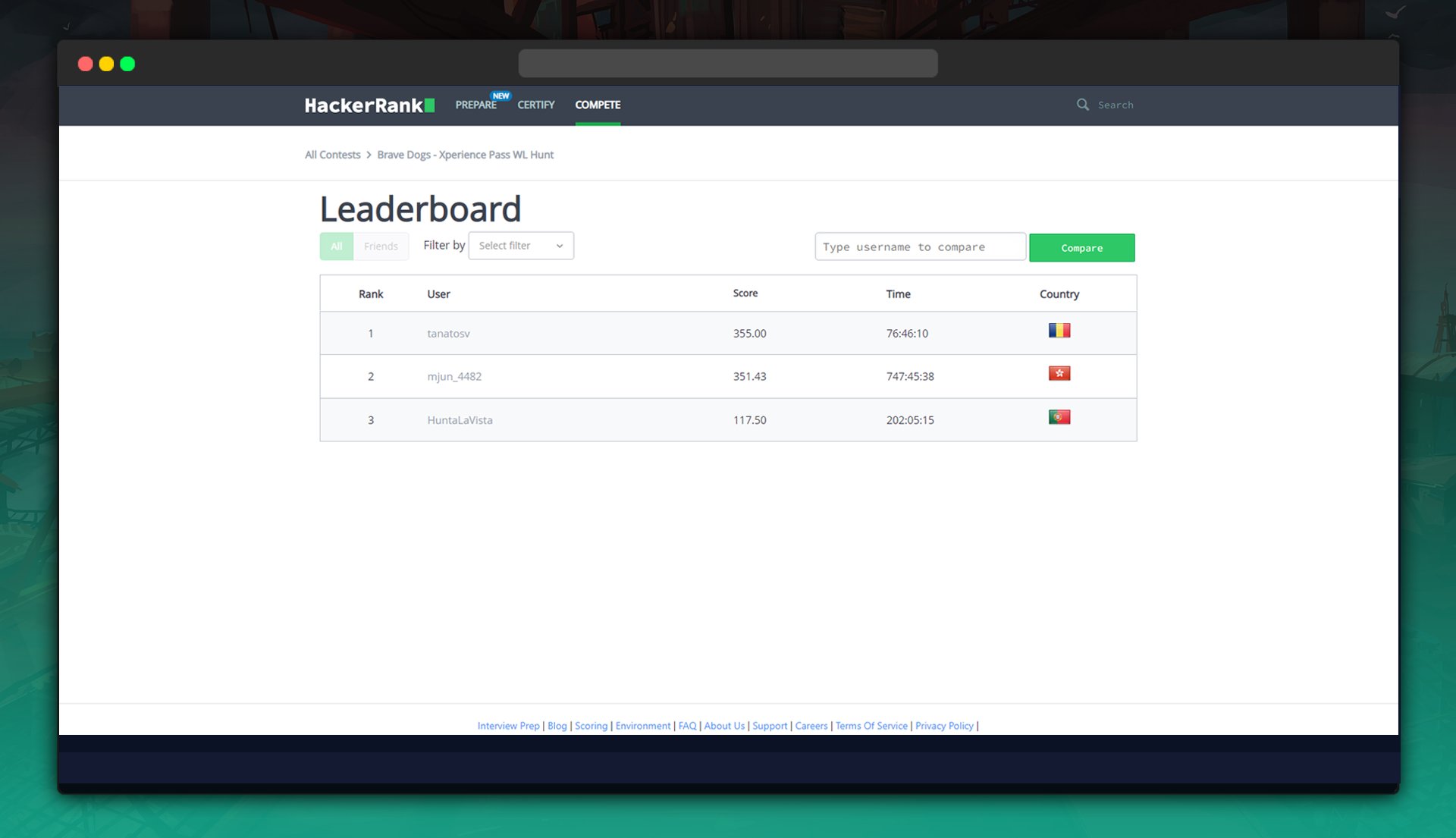Expand the Filter by dropdown arrow
This screenshot has width=1456, height=838.
click(560, 246)
